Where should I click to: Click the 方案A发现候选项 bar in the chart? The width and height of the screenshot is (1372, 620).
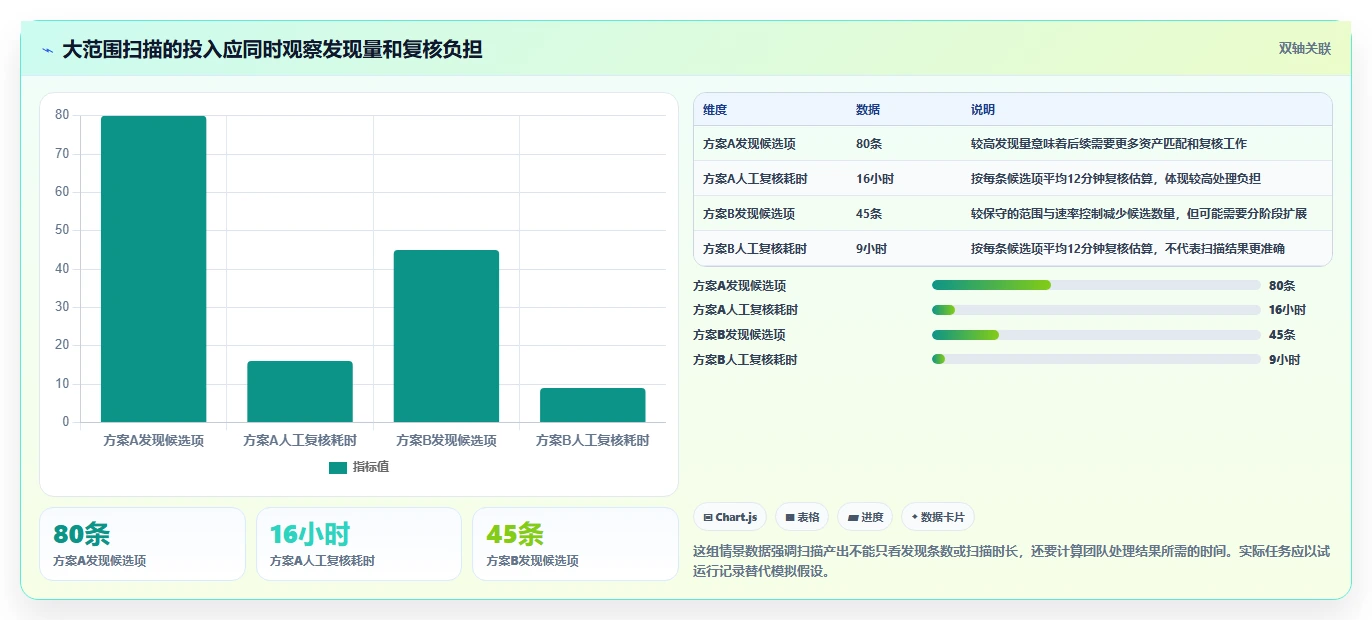pyautogui.click(x=153, y=269)
